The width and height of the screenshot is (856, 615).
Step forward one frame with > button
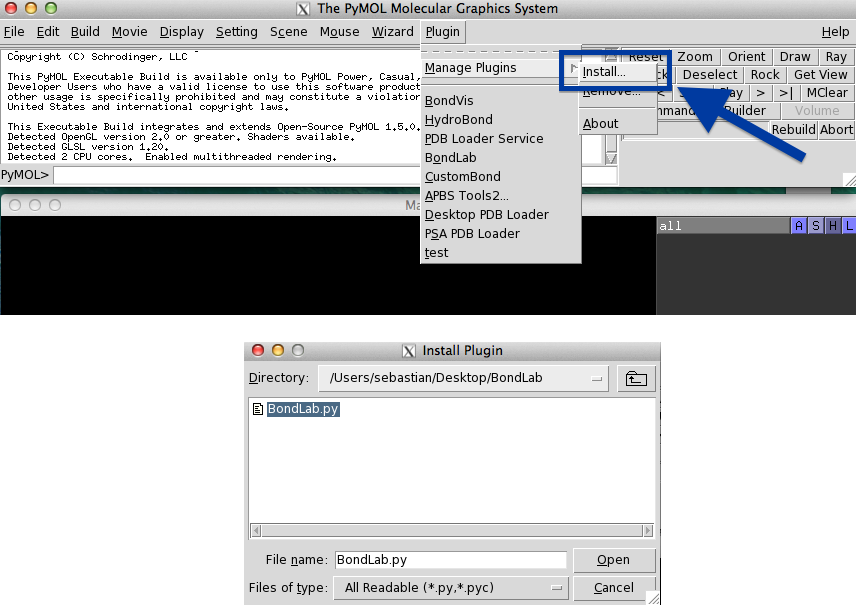pos(760,93)
